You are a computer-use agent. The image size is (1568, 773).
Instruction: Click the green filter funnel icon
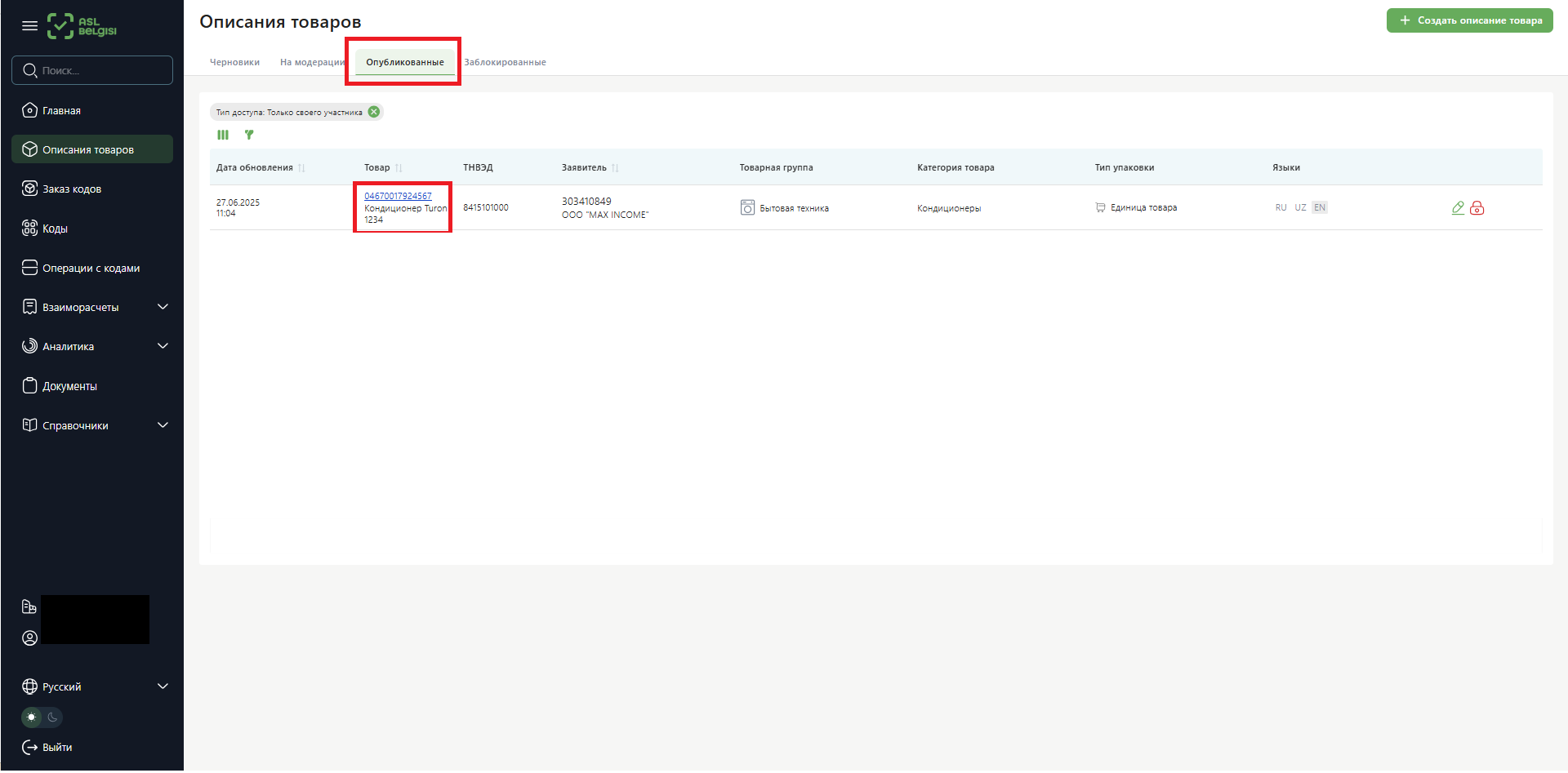tap(249, 135)
